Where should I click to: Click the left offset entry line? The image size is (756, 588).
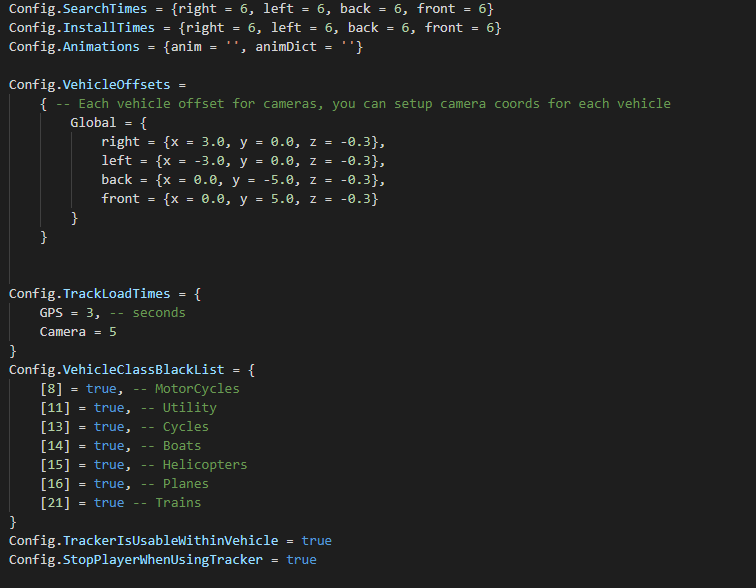coord(242,161)
